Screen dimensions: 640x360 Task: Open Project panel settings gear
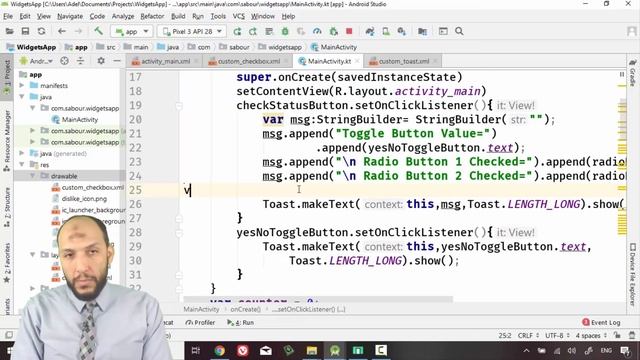[101, 61]
